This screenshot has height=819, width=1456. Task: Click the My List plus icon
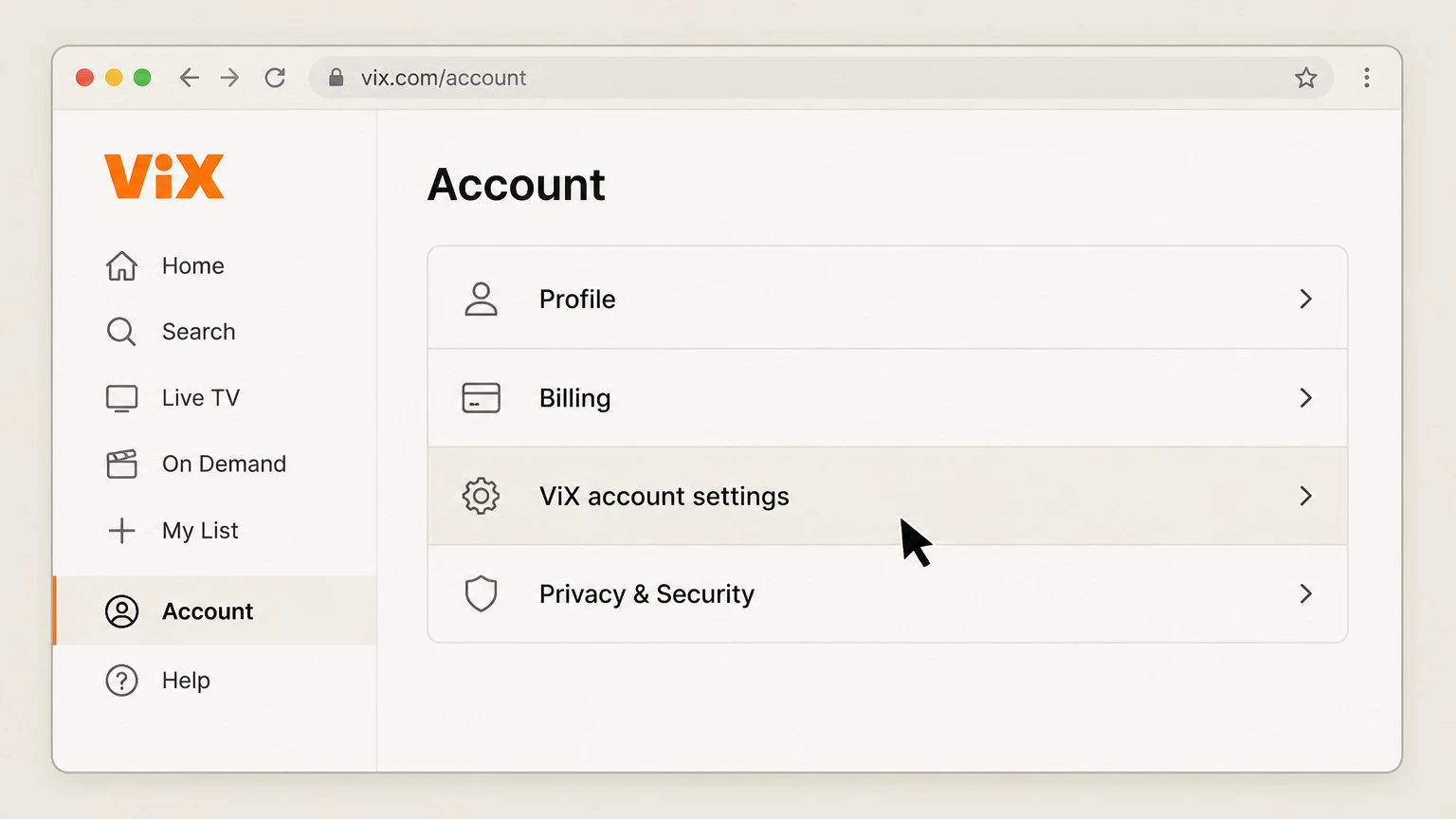point(121,530)
